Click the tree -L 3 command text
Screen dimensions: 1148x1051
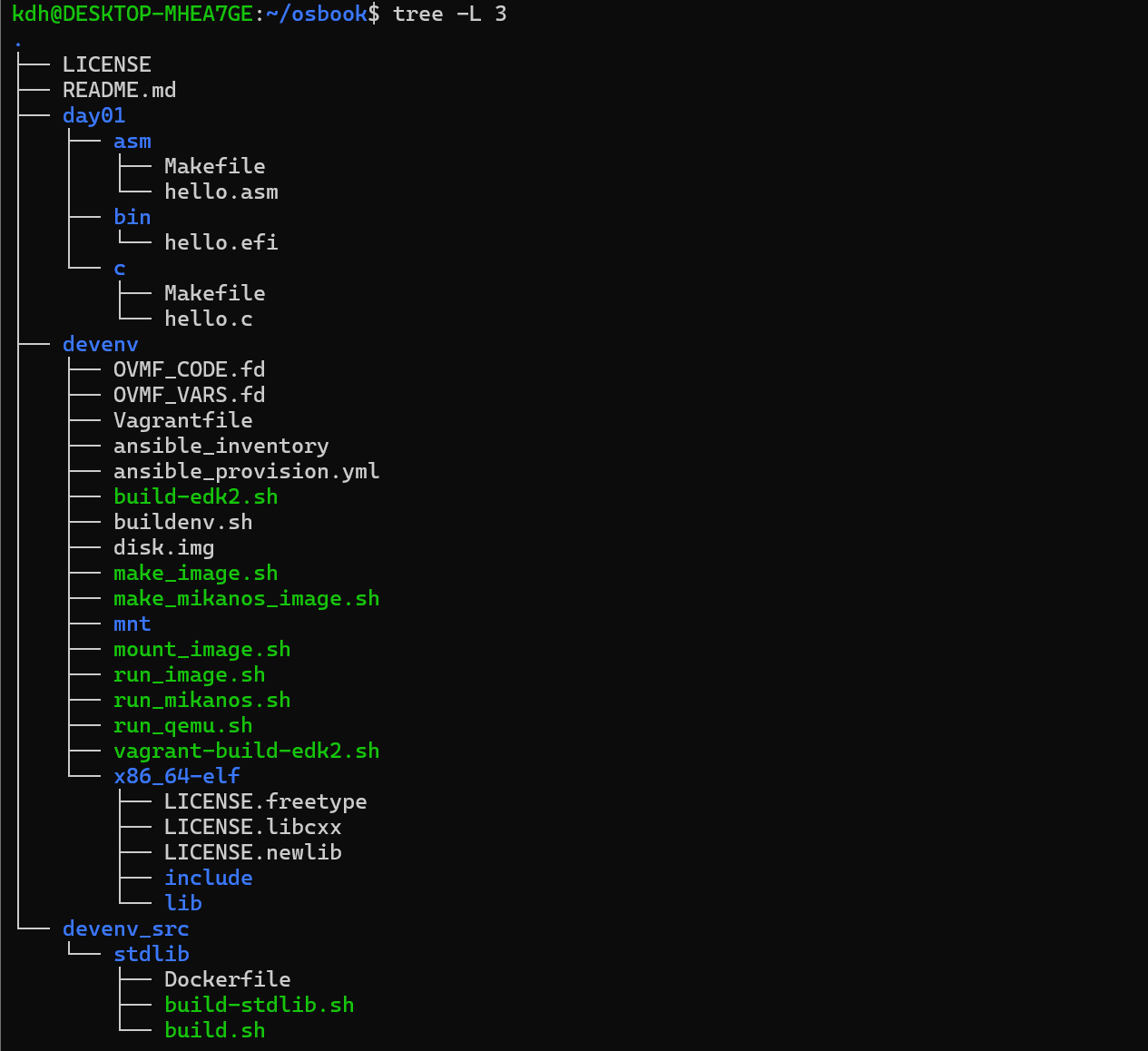tap(449, 14)
